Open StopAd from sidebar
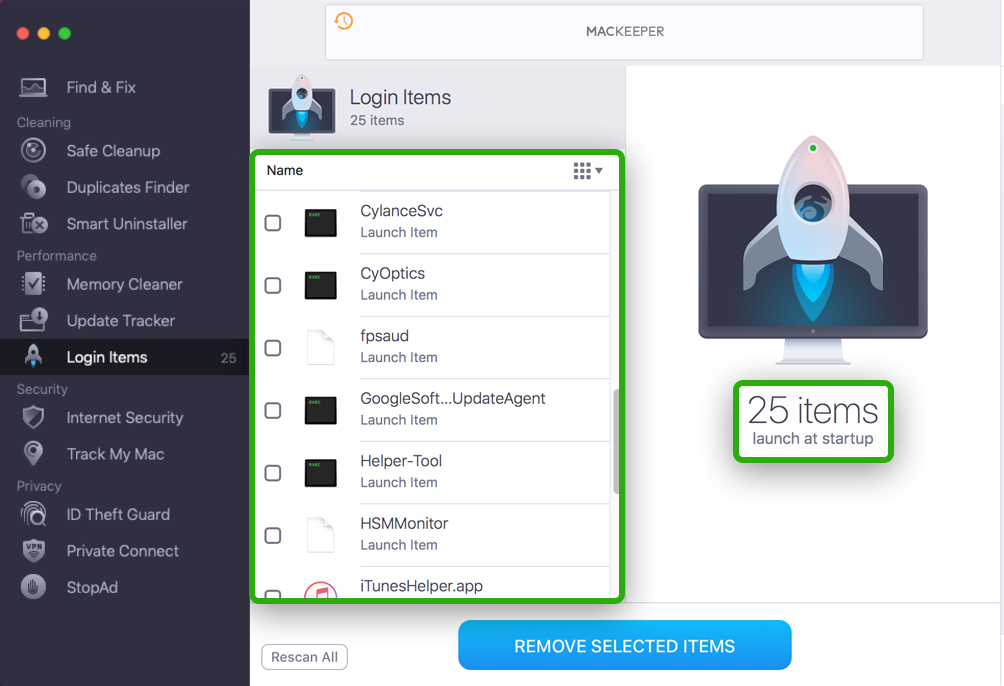The image size is (1004, 686). pos(92,587)
